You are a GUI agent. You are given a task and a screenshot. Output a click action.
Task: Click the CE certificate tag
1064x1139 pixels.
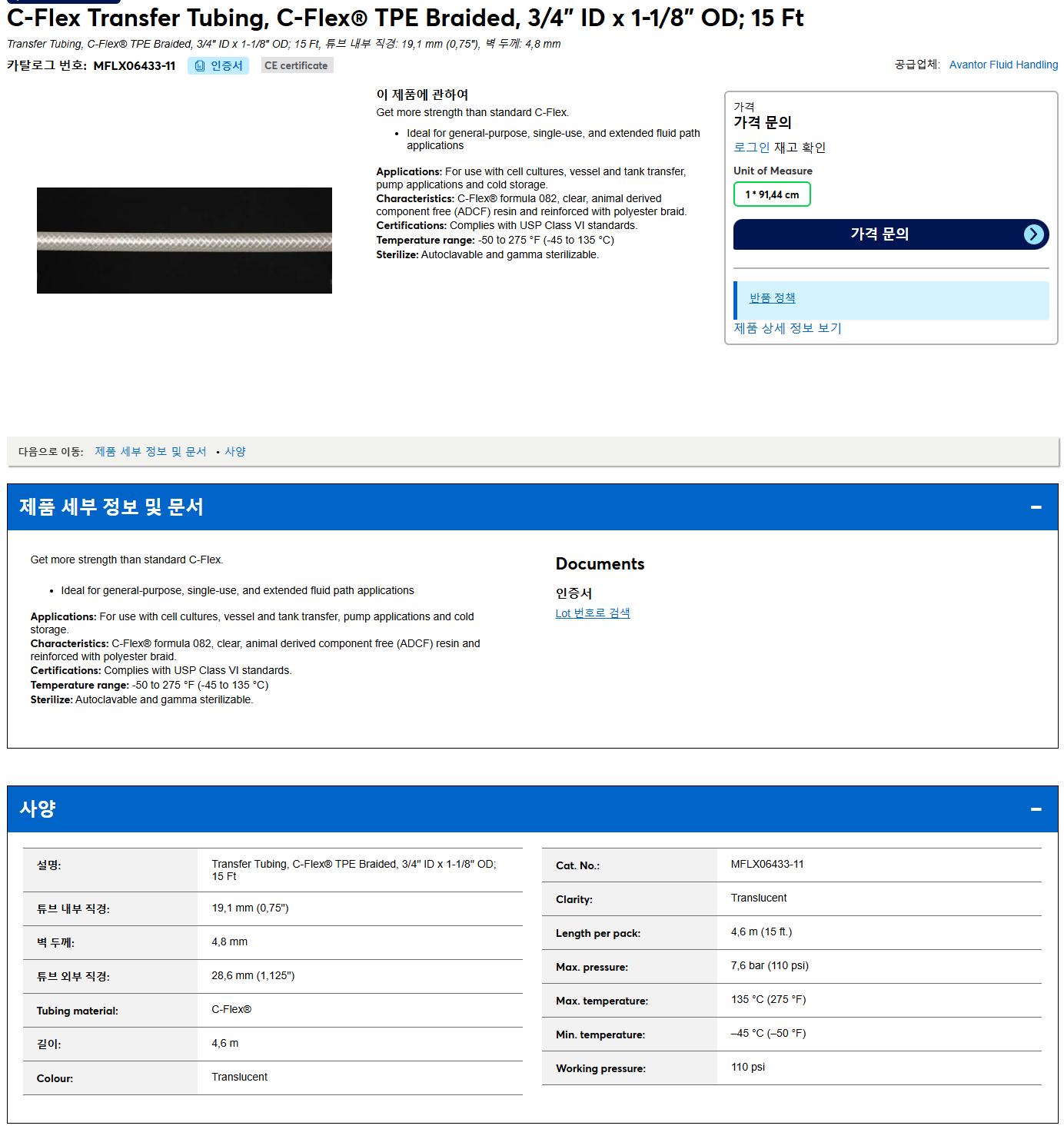point(297,66)
